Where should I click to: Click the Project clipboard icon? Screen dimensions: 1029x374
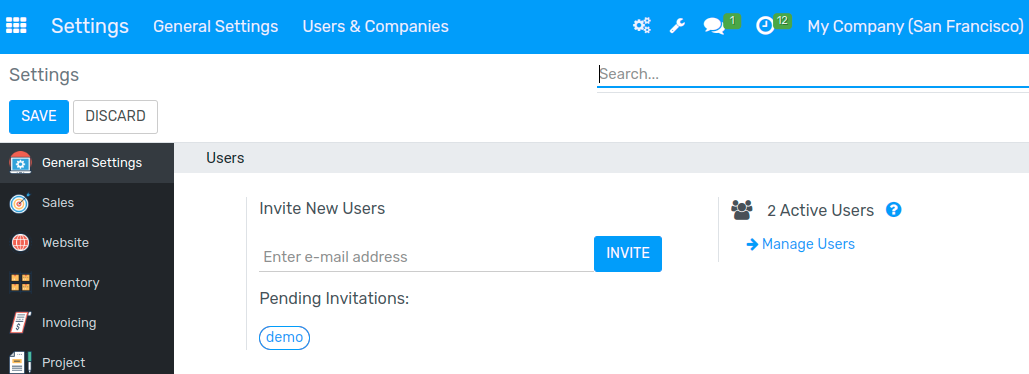tap(20, 362)
